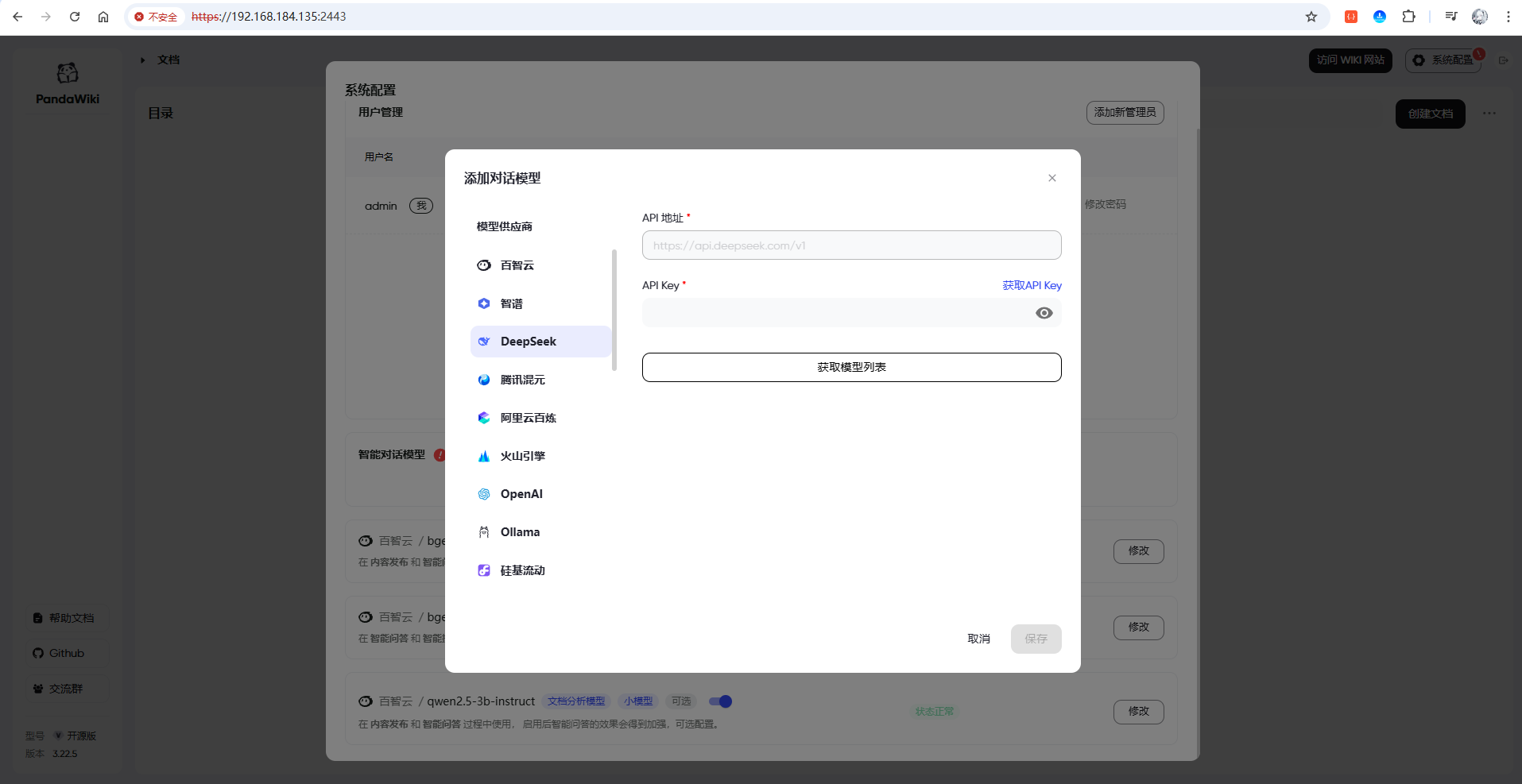The height and width of the screenshot is (784, 1522).
Task: Open the 获取API Key link
Action: (x=1032, y=285)
